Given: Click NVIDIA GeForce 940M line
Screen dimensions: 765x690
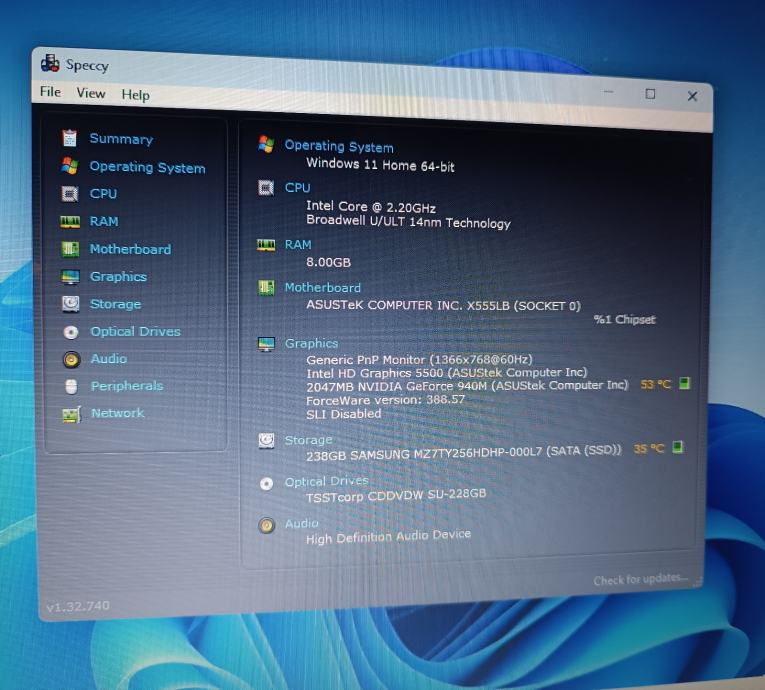Looking at the screenshot, I should click(x=467, y=386).
